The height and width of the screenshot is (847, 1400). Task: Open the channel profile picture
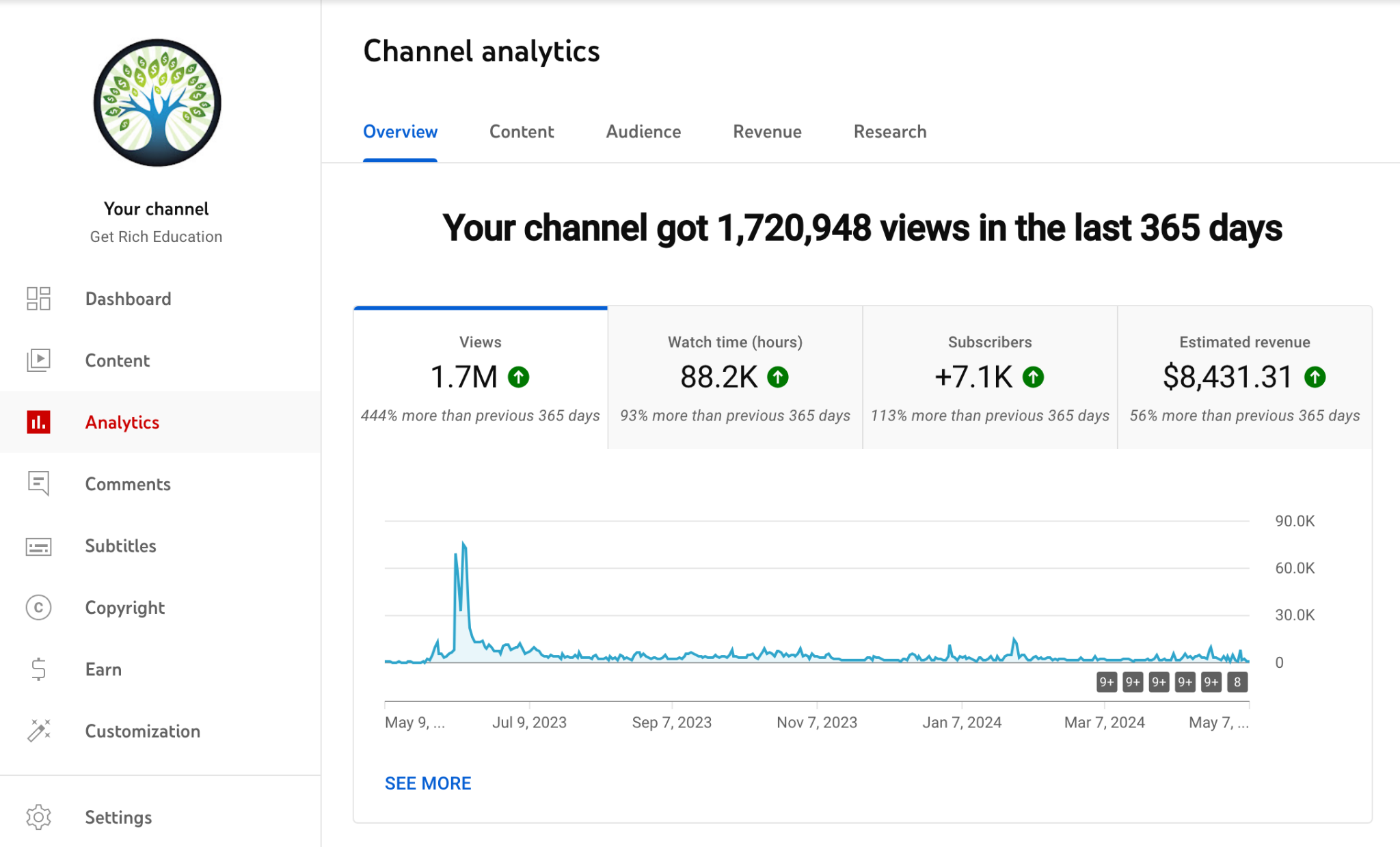pyautogui.click(x=157, y=103)
